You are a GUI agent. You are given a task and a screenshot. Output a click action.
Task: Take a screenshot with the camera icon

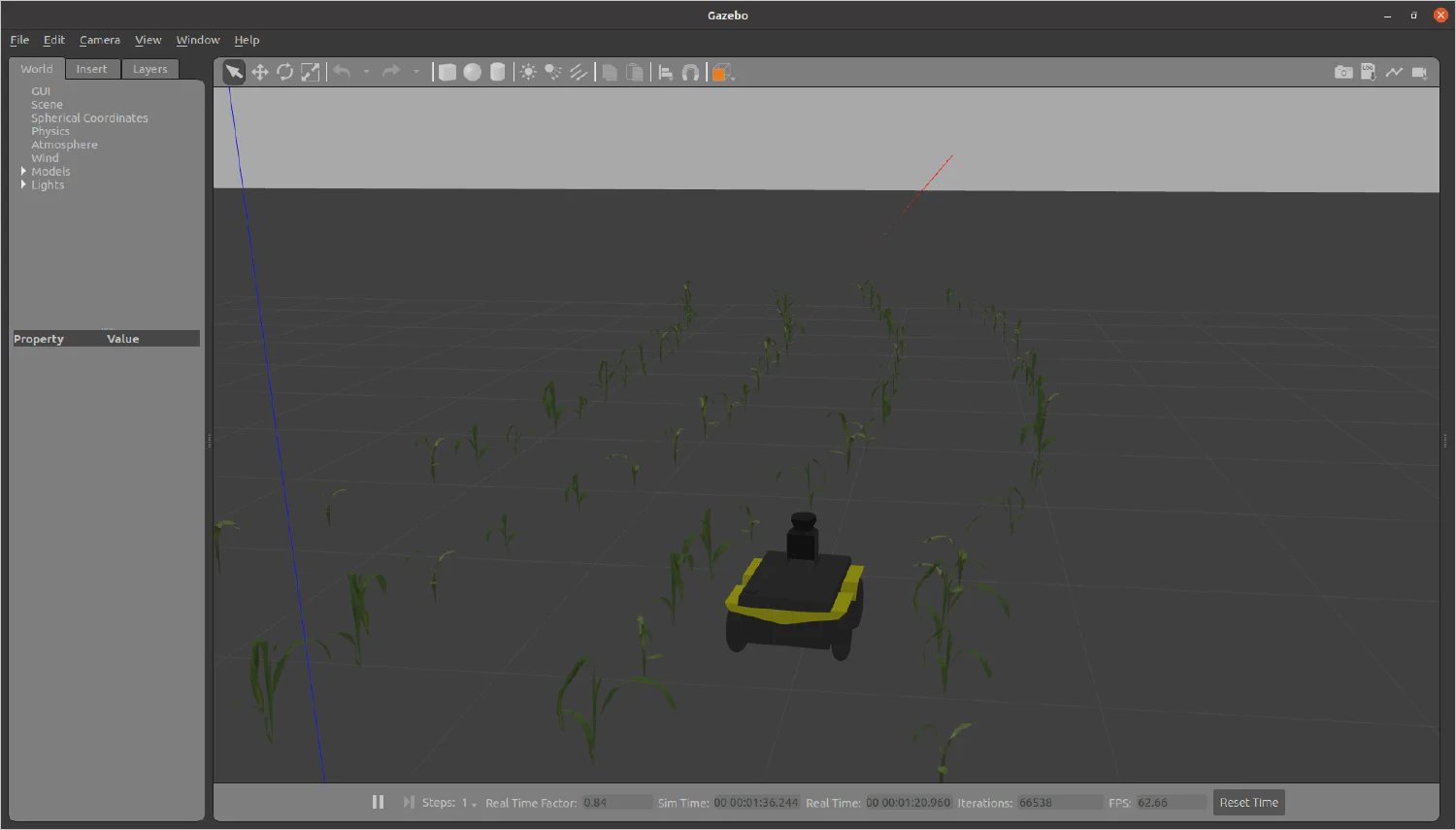(1343, 71)
